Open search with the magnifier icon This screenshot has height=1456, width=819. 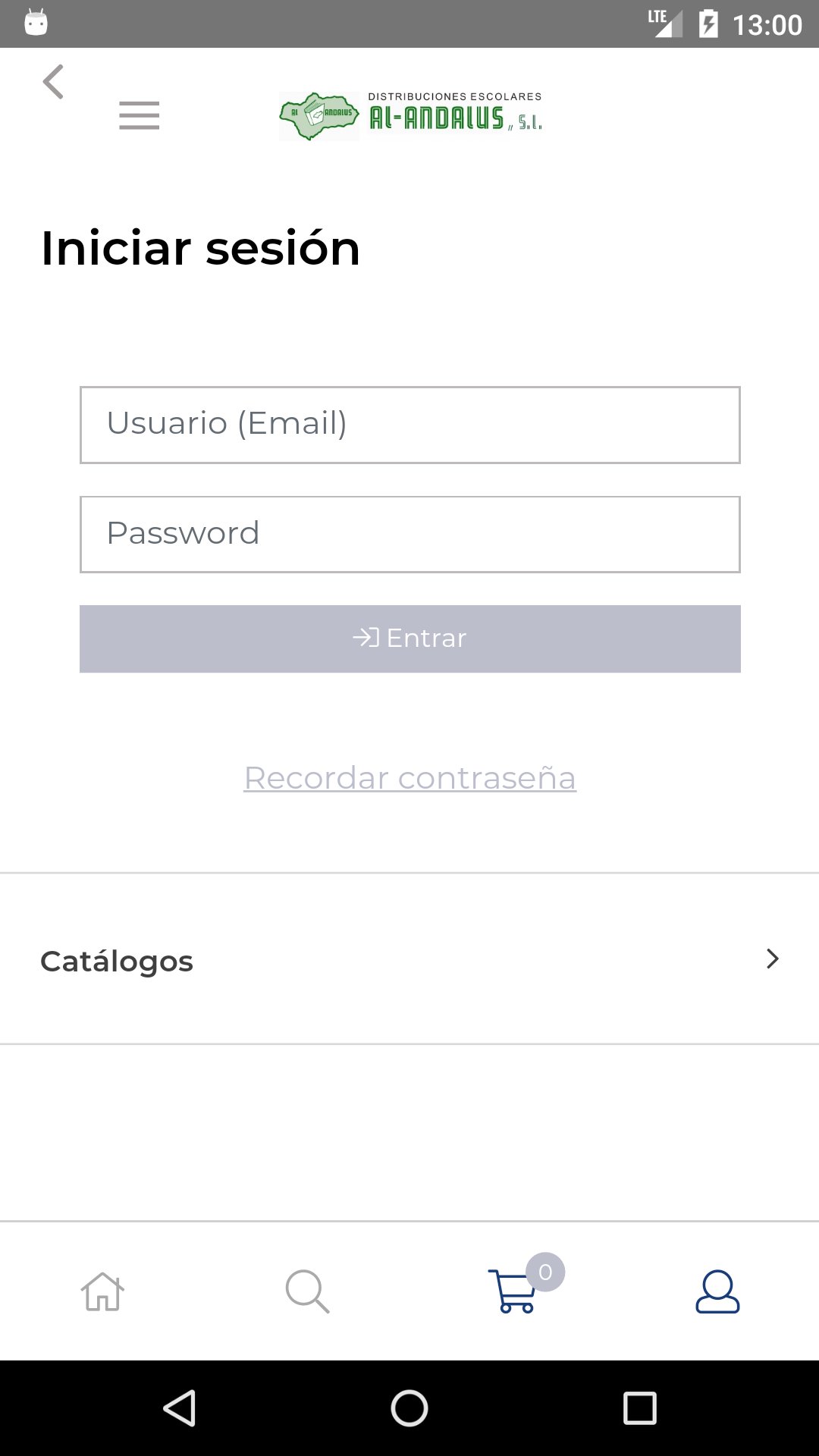[307, 1291]
